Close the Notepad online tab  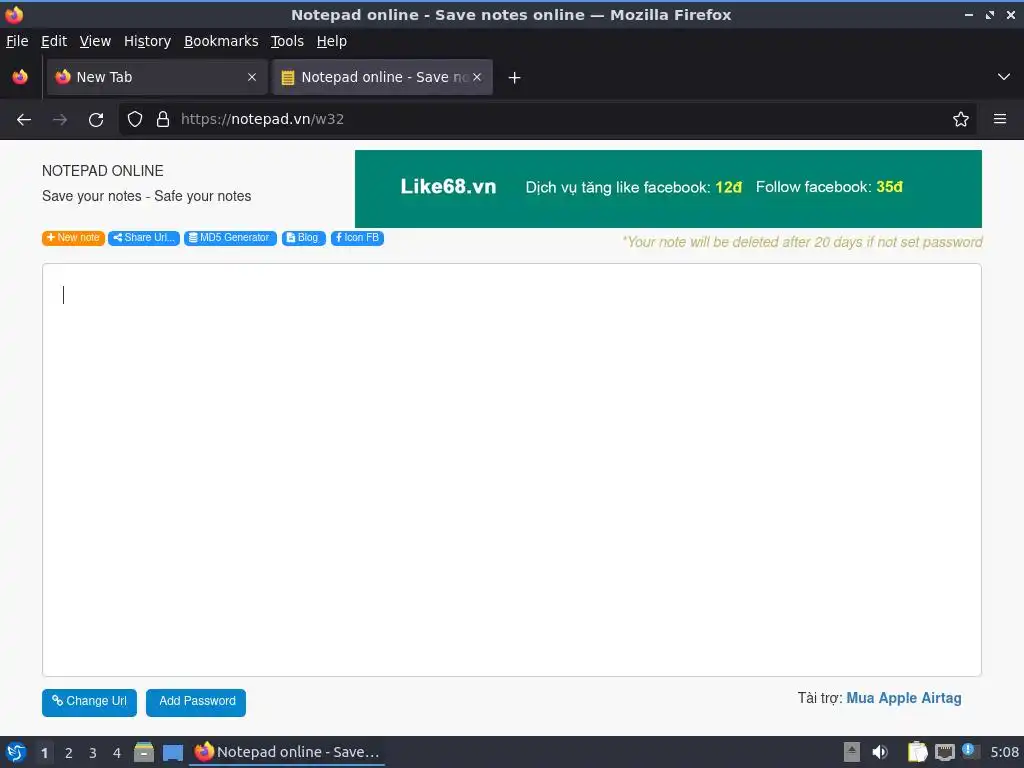click(x=477, y=77)
